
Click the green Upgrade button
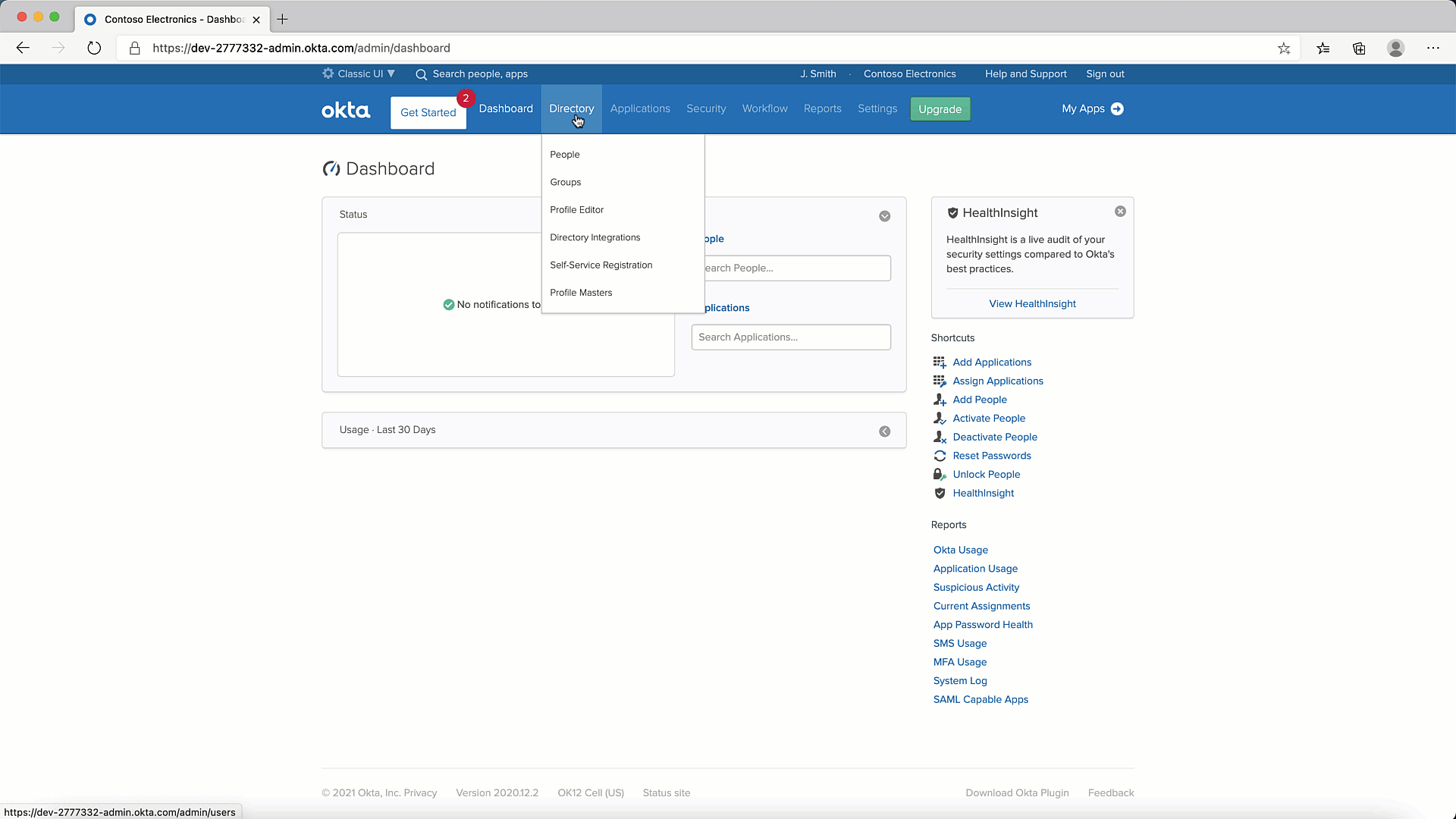940,109
